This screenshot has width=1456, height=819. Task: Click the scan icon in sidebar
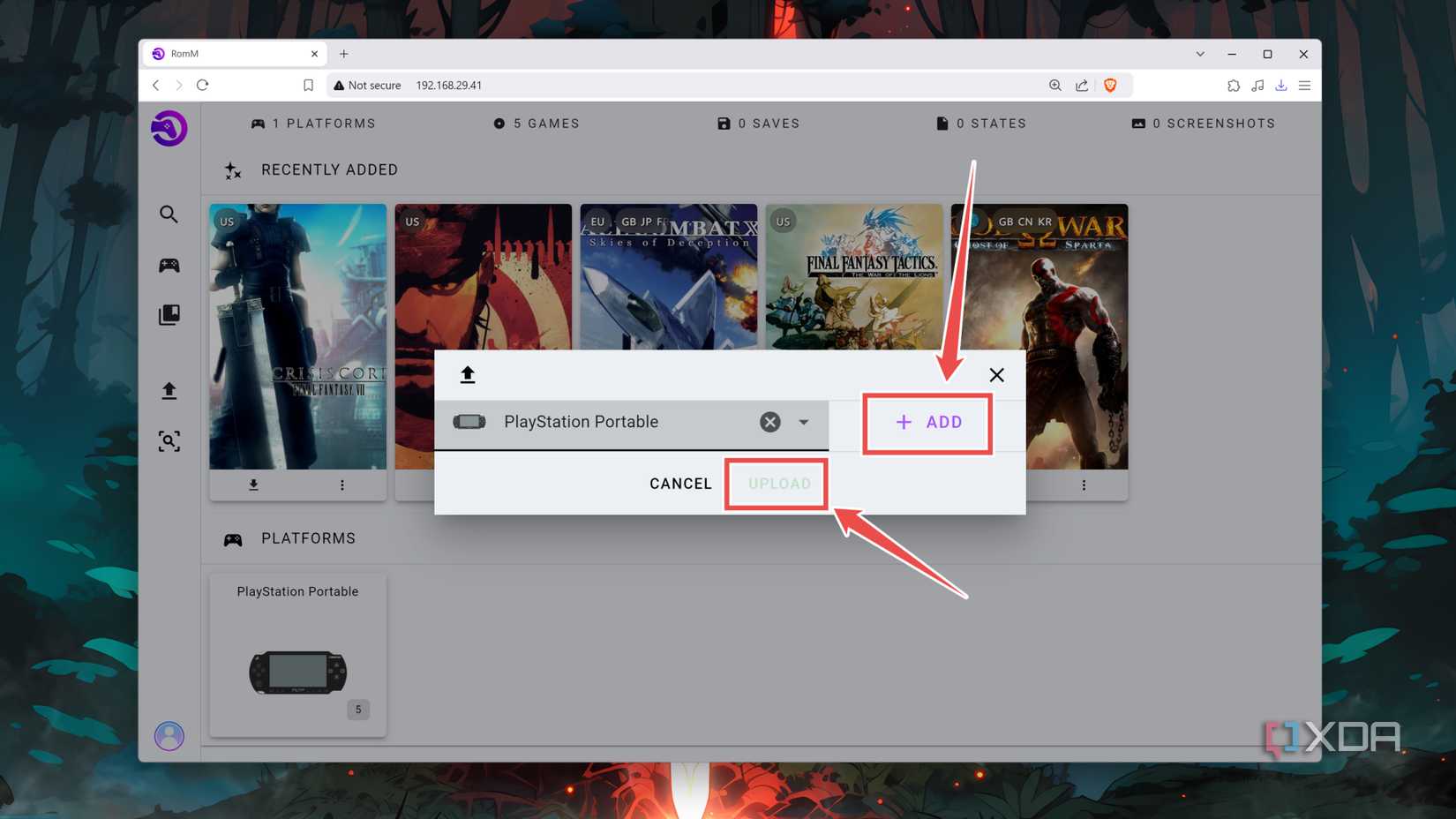169,441
